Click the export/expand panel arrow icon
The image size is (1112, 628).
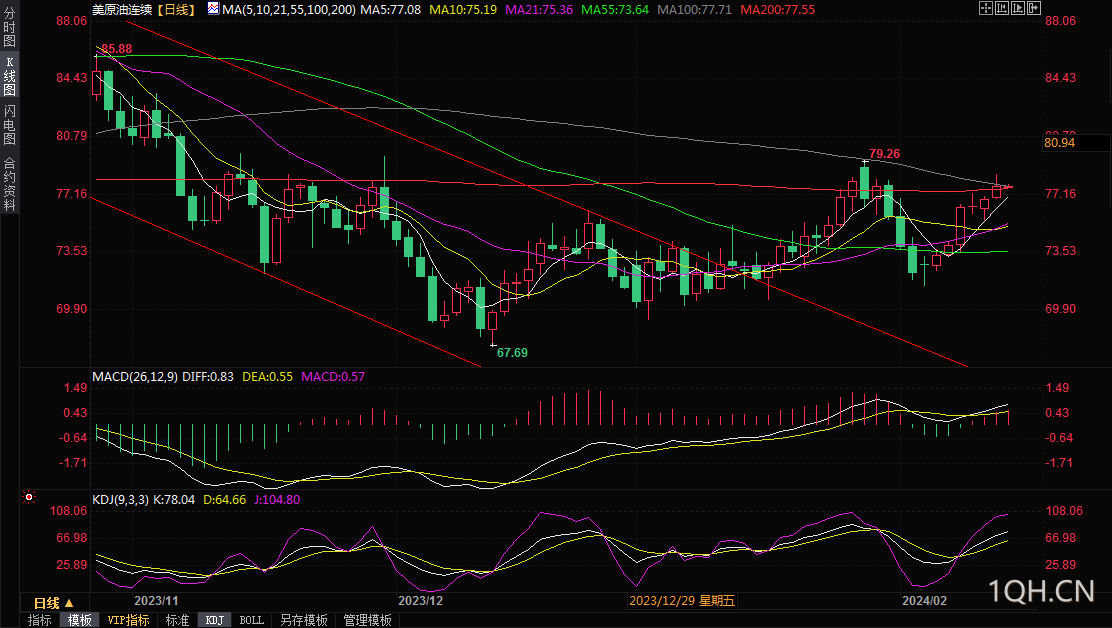[x=1034, y=9]
